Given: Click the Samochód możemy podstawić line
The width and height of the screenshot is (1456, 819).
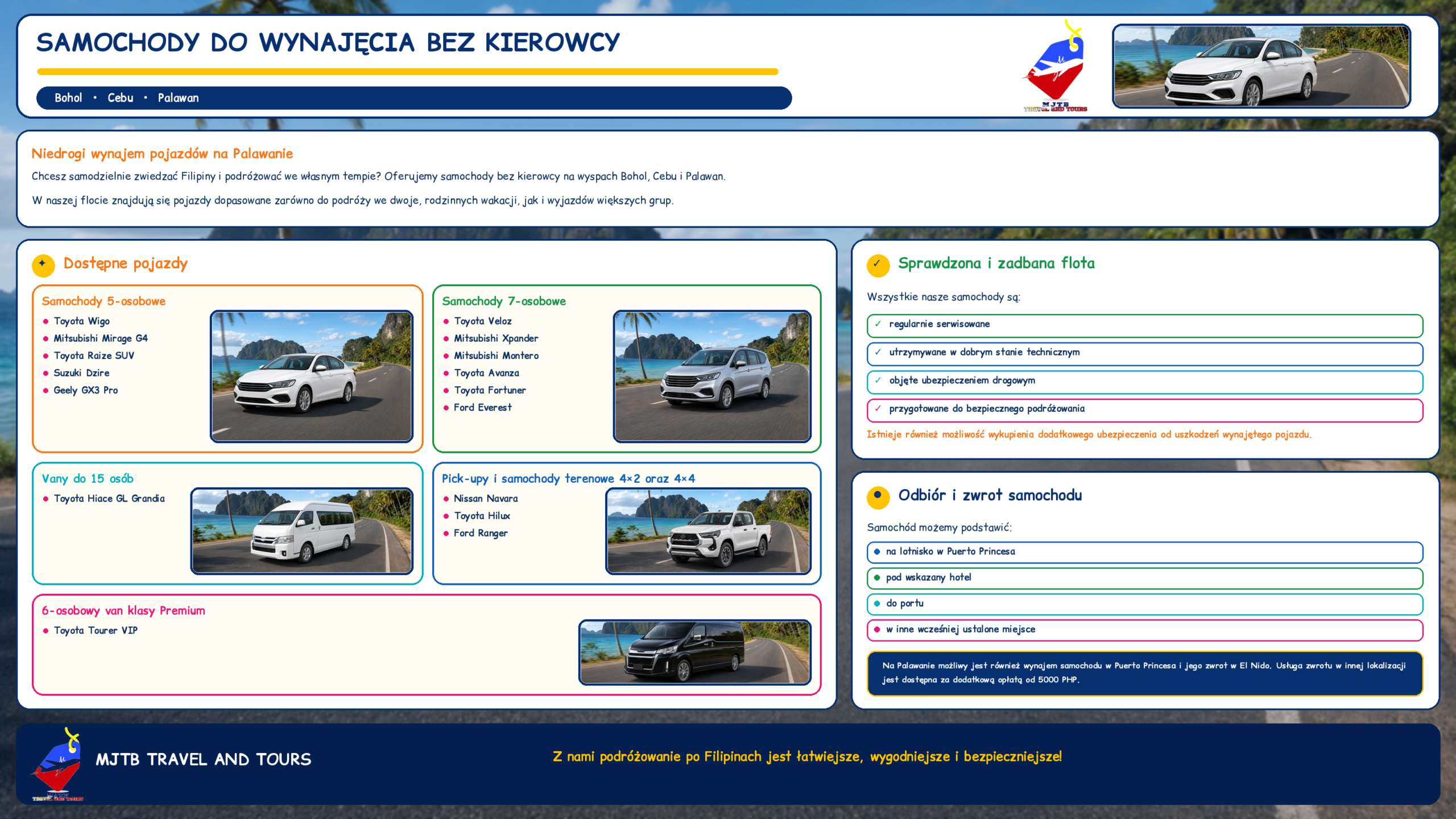Looking at the screenshot, I should [940, 528].
